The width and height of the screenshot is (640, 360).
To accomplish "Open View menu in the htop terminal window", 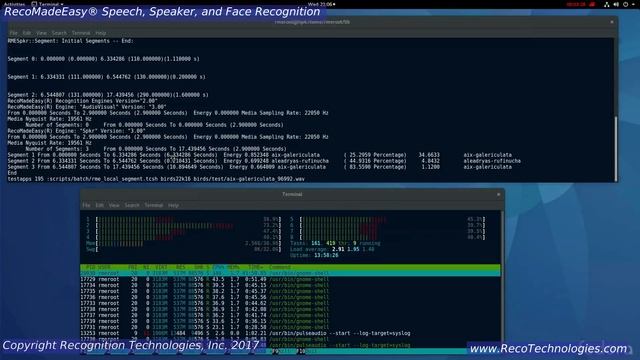I will point(114,205).
